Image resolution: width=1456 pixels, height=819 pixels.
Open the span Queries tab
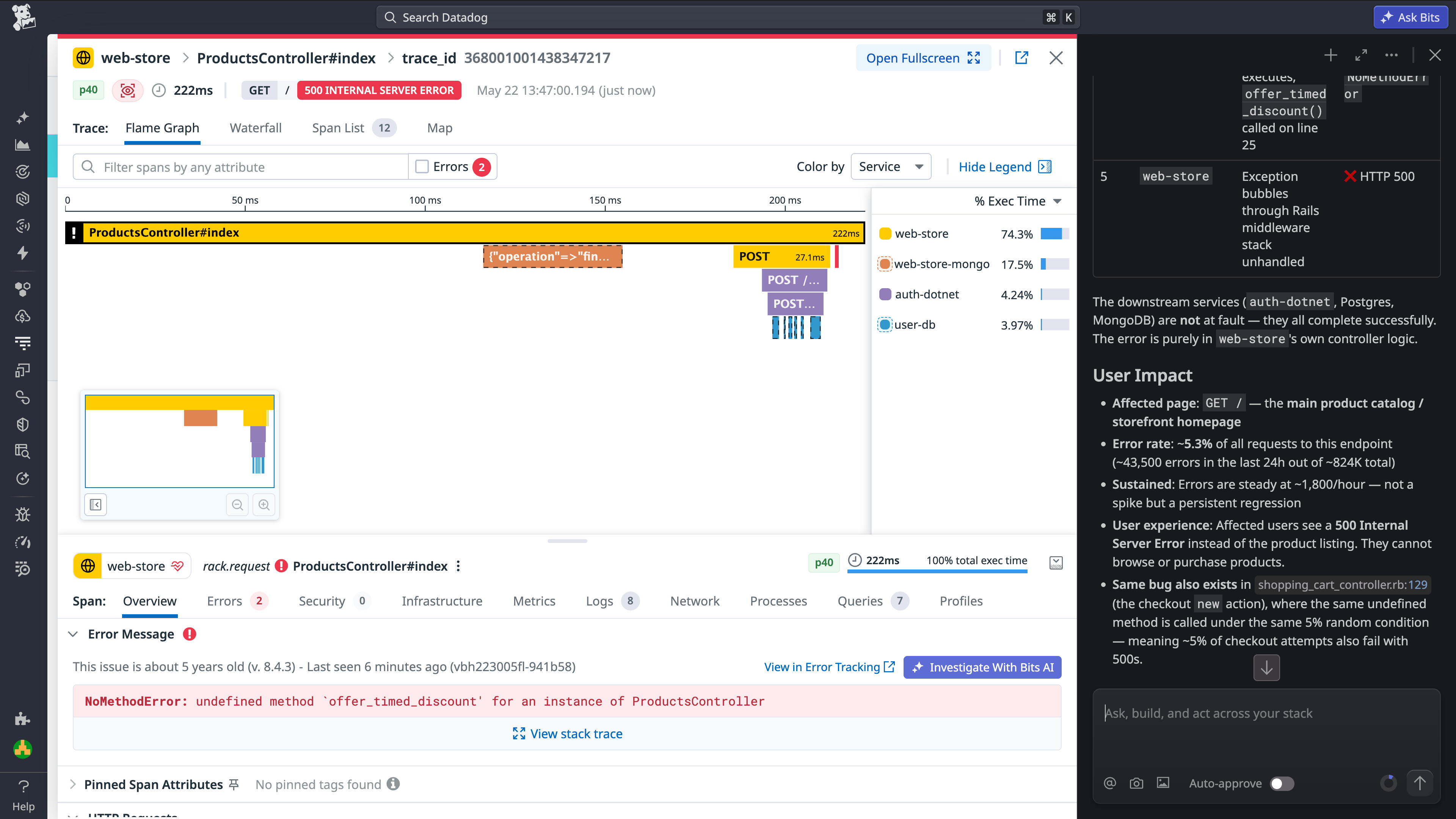click(x=873, y=601)
